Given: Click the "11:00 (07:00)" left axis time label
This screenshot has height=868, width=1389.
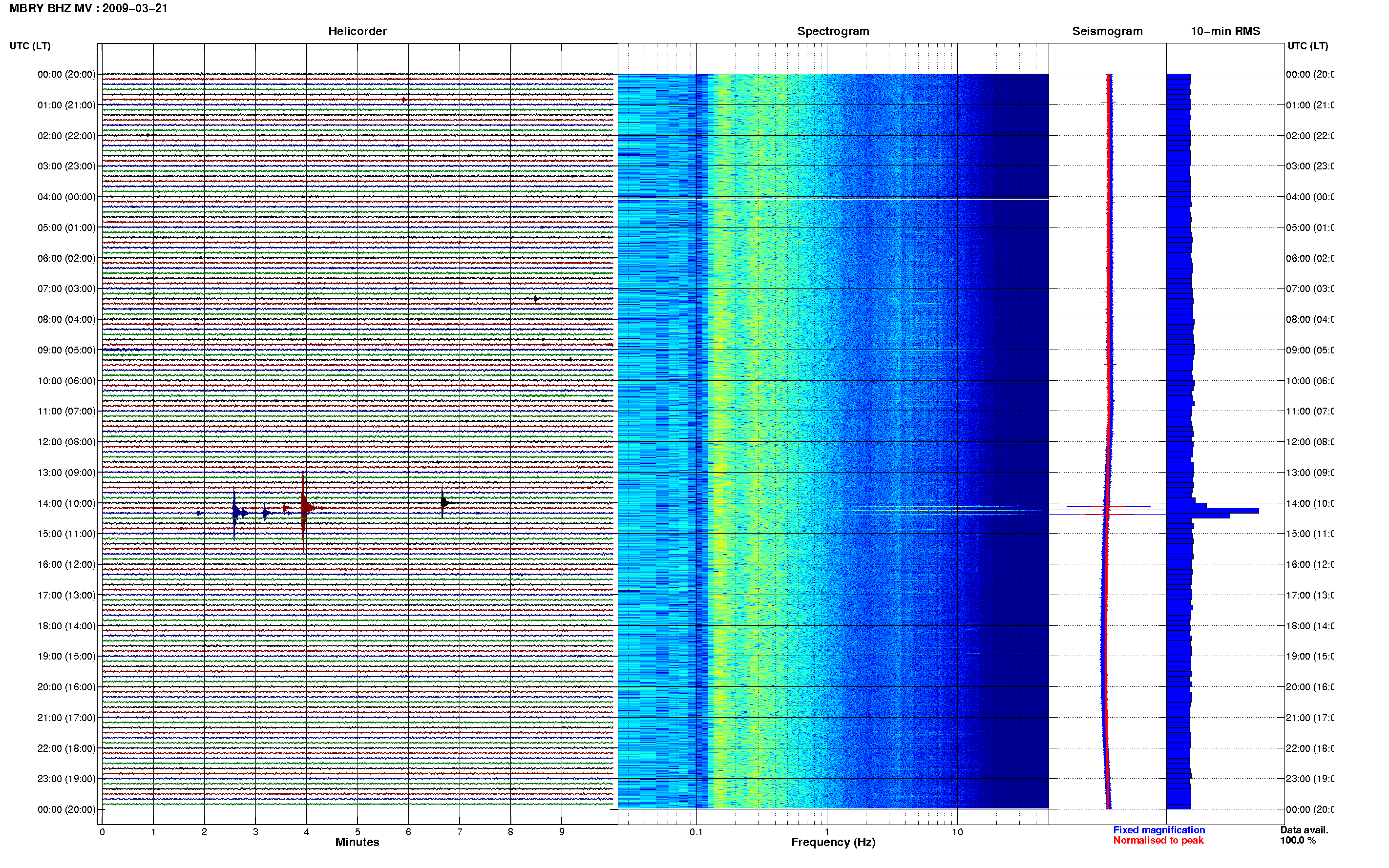Looking at the screenshot, I should click(66, 411).
